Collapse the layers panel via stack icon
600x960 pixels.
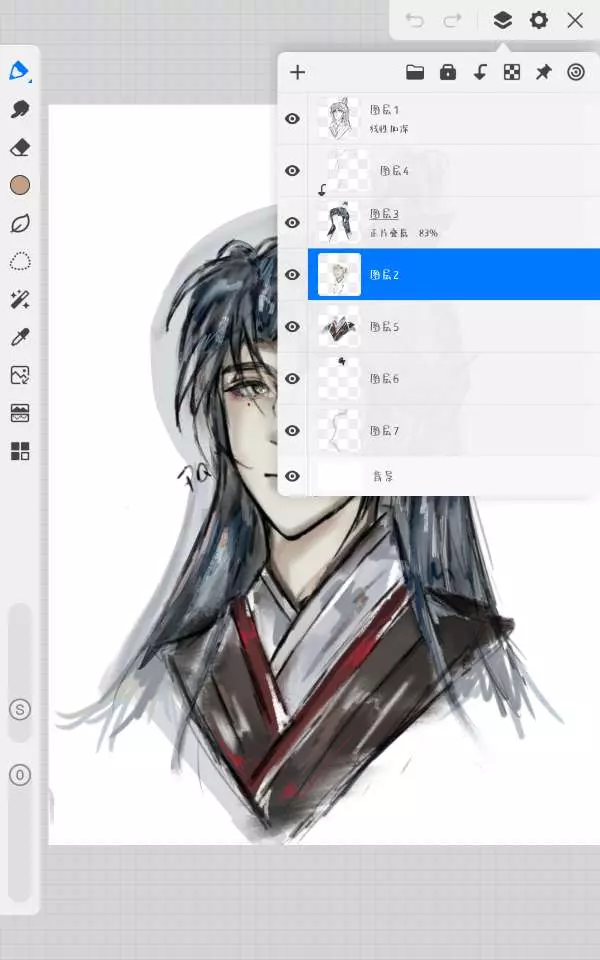tap(502, 20)
